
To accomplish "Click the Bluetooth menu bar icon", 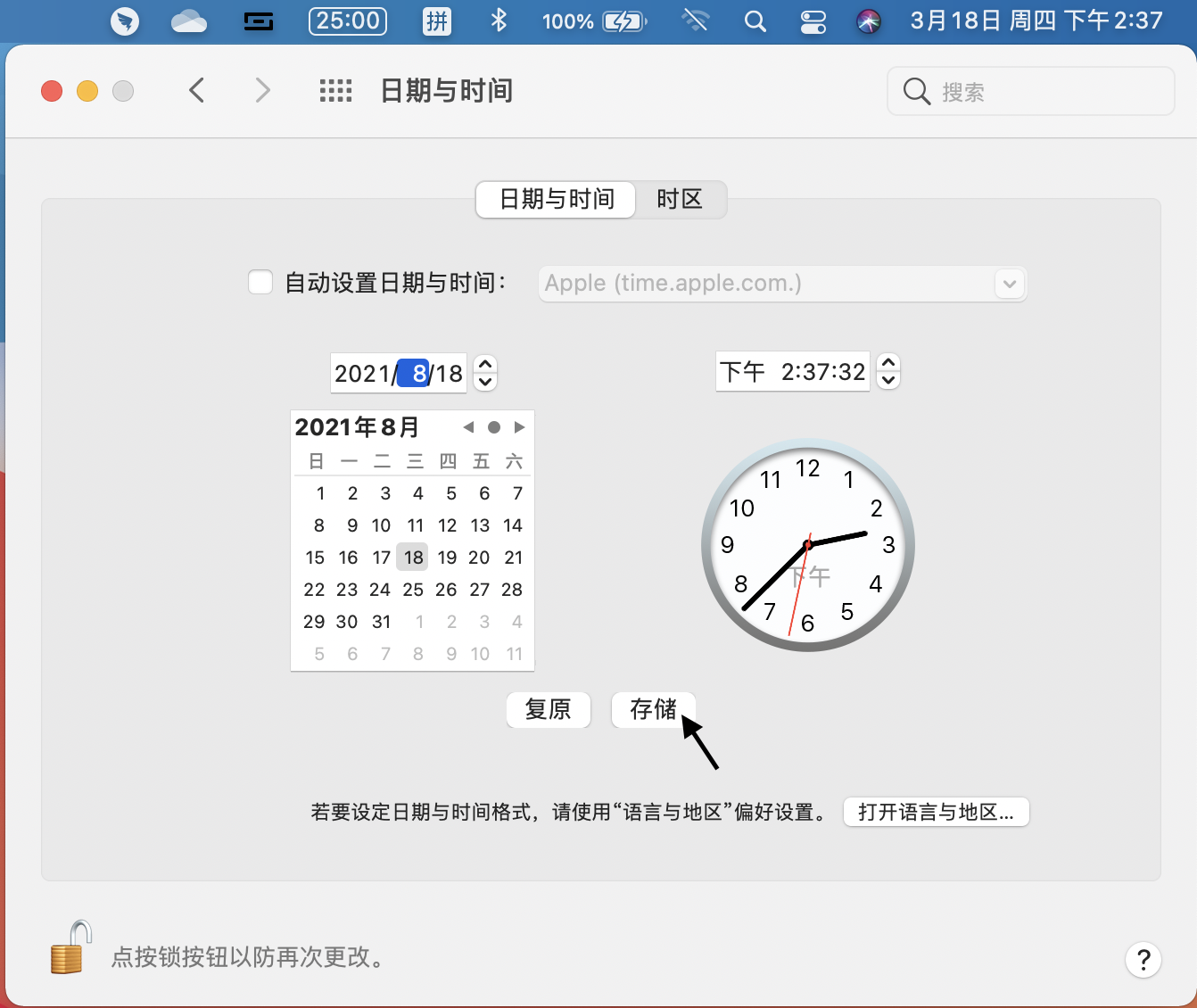I will 499,21.
